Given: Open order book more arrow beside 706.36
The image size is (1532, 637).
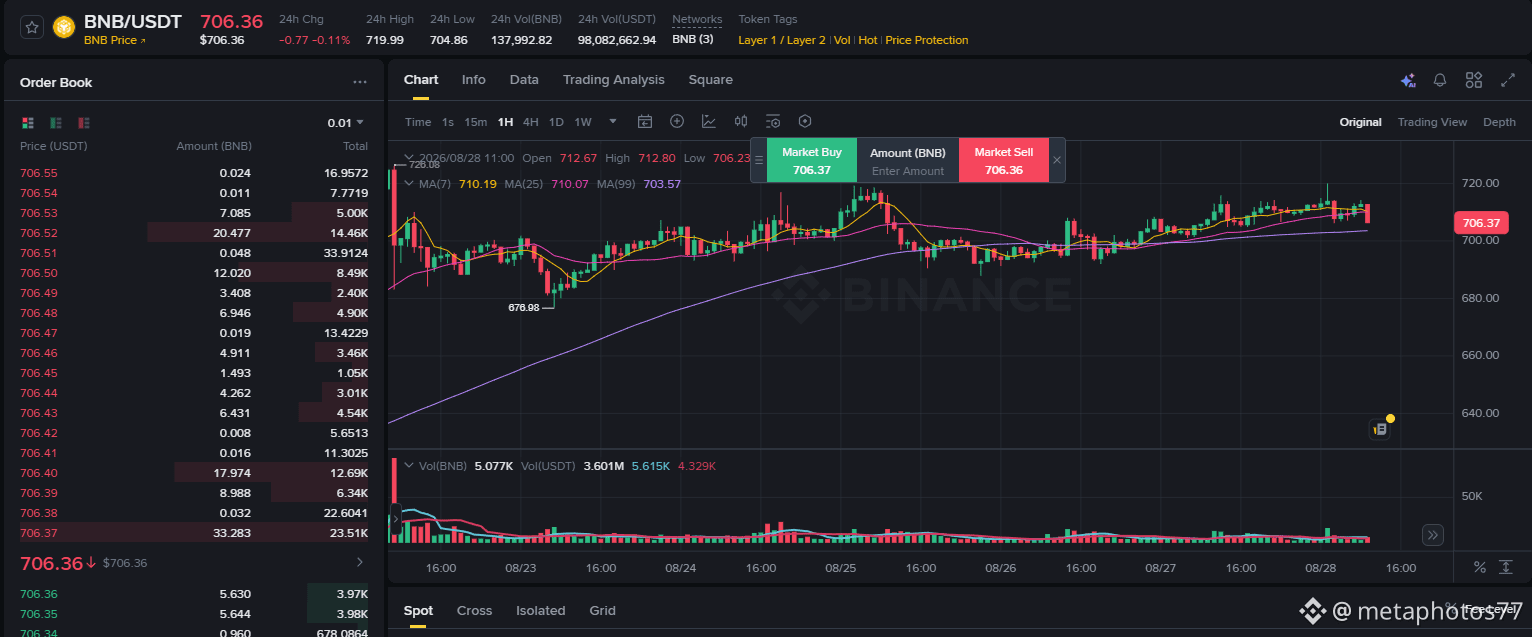Looking at the screenshot, I should click(360, 563).
